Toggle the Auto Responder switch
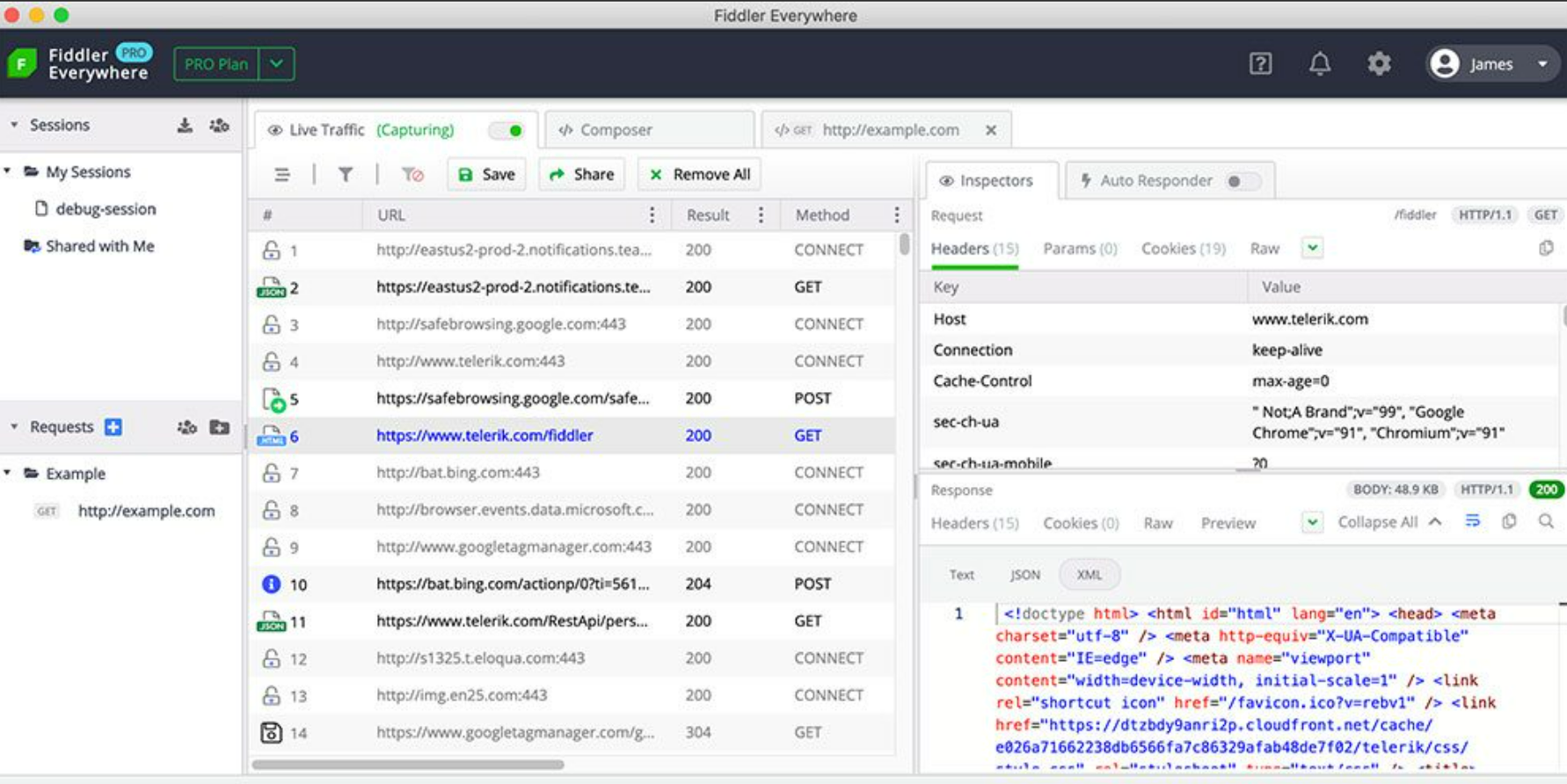1567x784 pixels. [x=1243, y=181]
